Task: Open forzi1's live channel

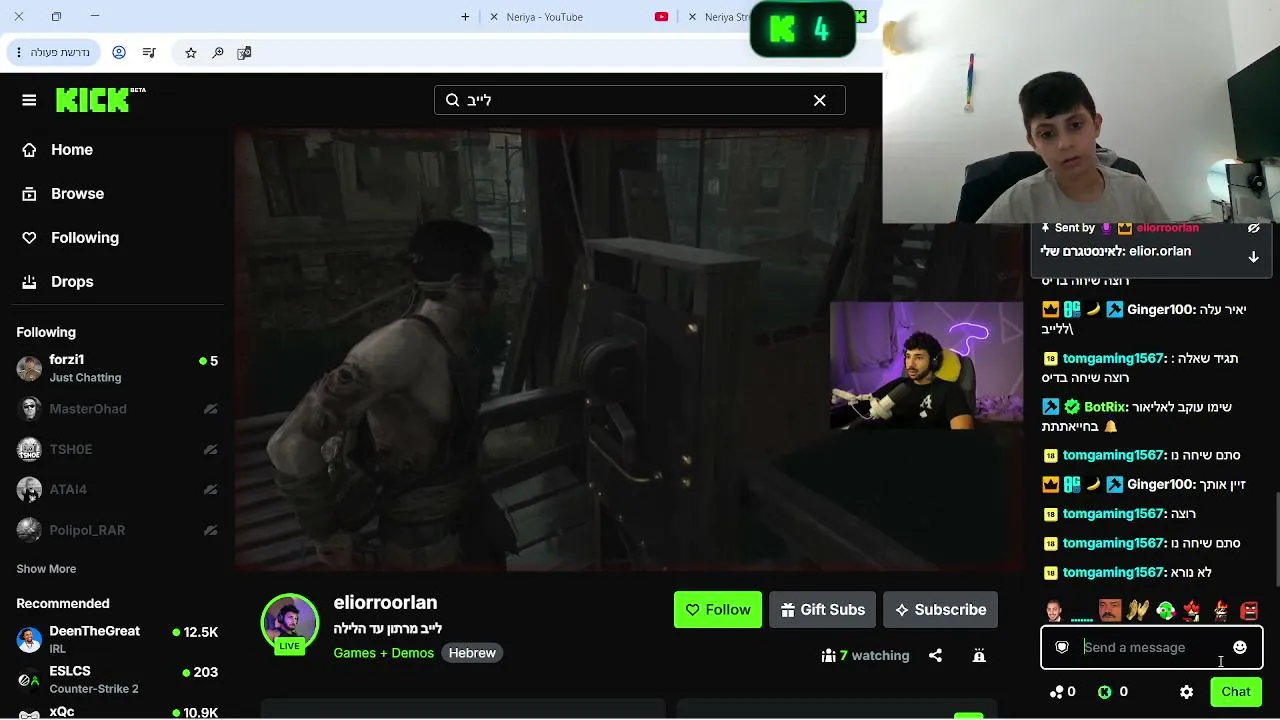Action: click(117, 368)
